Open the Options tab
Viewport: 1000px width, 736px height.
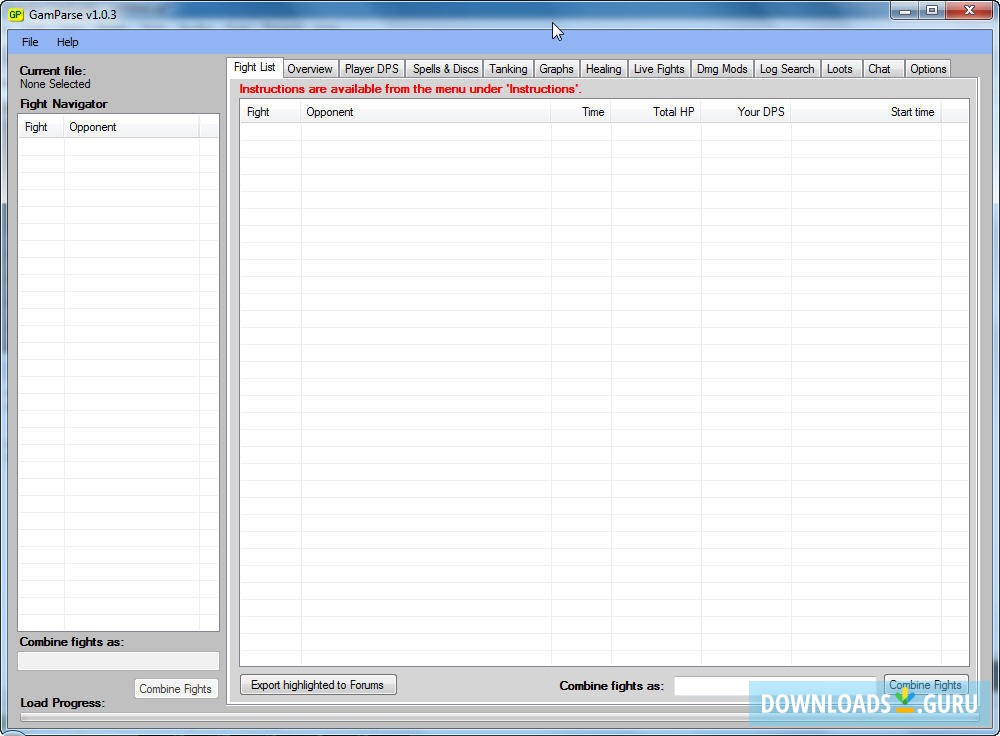click(928, 69)
